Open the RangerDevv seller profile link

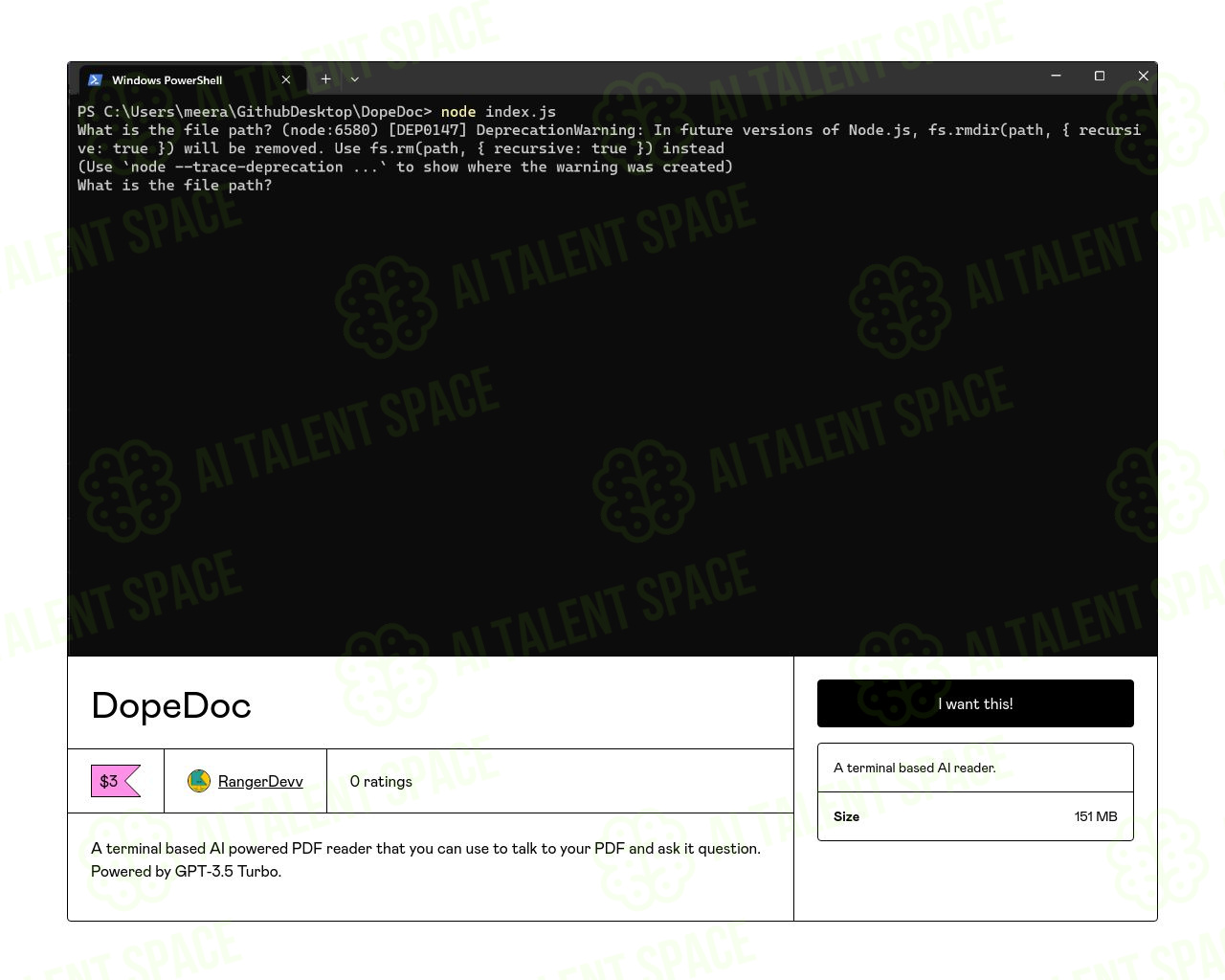coord(260,781)
